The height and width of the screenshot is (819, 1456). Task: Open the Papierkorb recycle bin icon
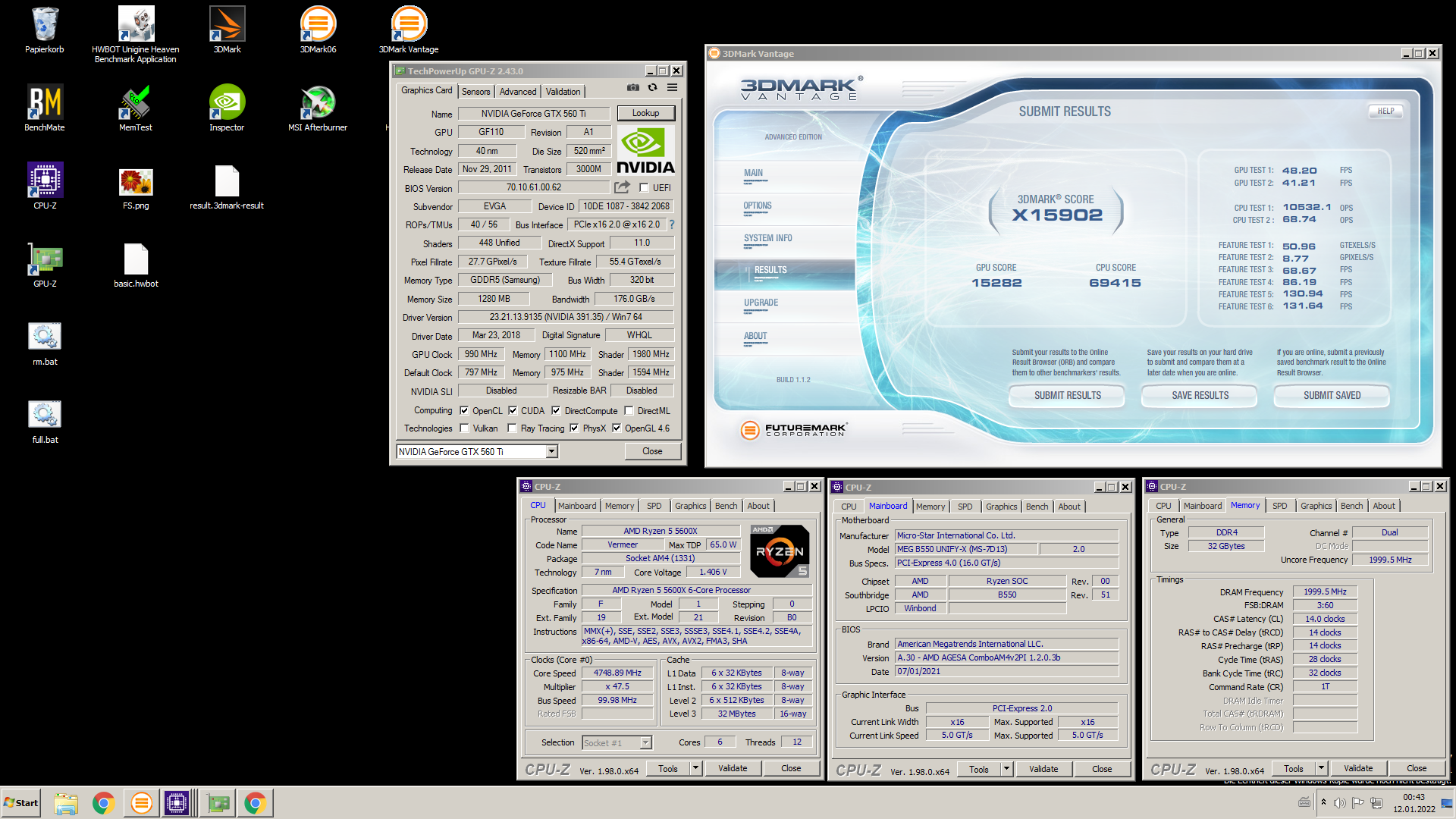pos(45,30)
